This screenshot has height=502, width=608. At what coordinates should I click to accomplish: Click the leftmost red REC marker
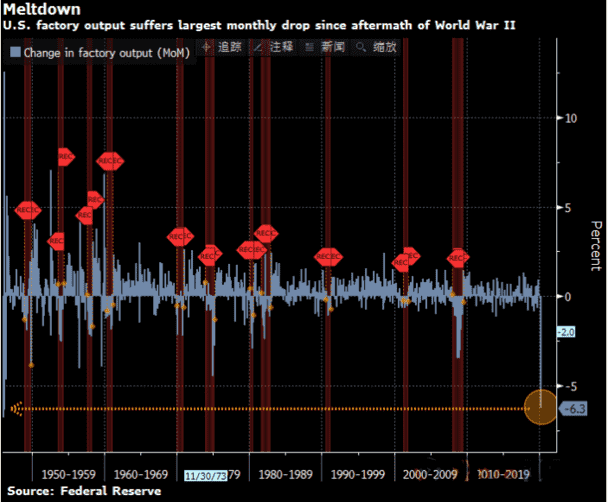27,210
